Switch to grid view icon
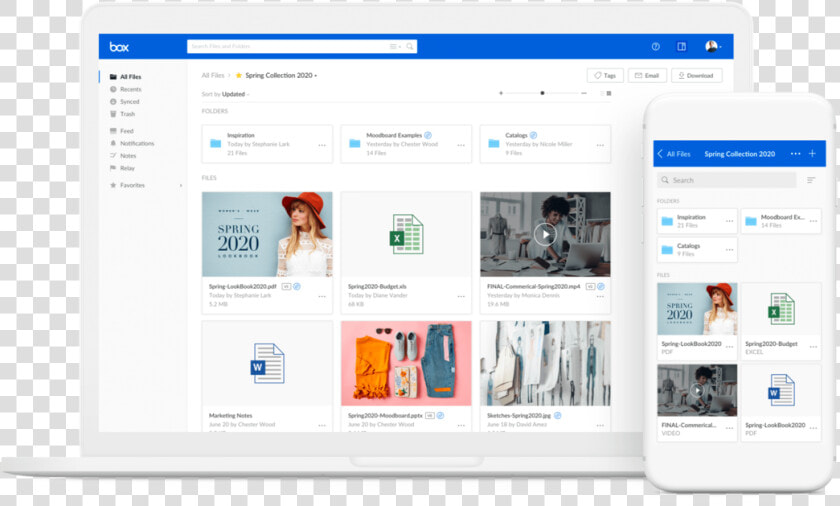The height and width of the screenshot is (506, 840). 609,93
